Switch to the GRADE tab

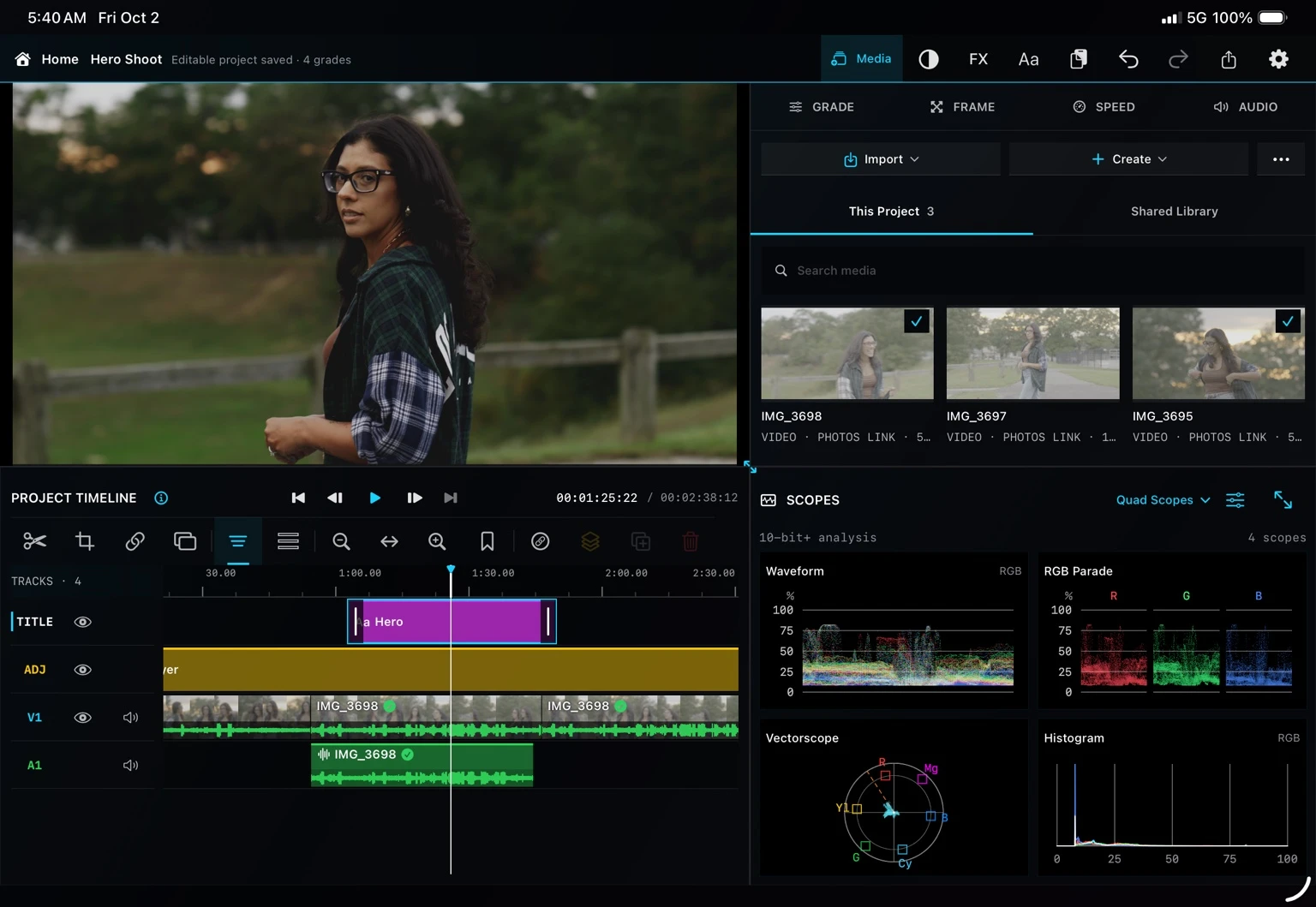tap(822, 107)
